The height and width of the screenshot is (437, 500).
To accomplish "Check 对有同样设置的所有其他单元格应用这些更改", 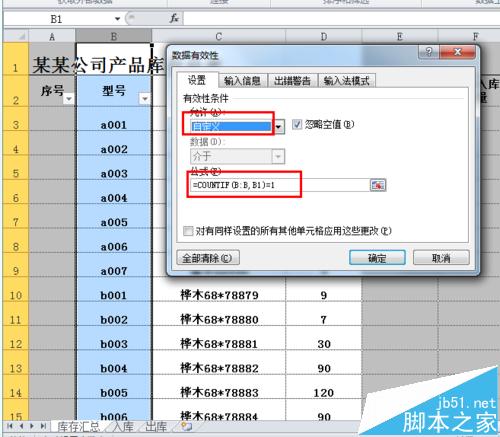I will click(x=188, y=231).
